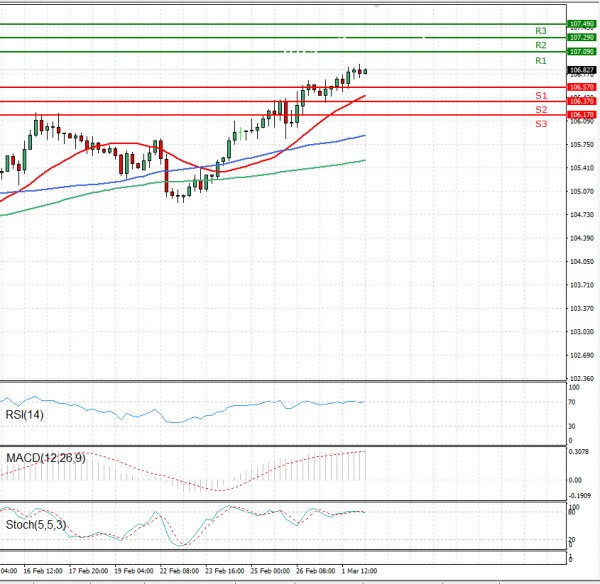The height and width of the screenshot is (584, 600).
Task: Click the MACD scale value -0.1909
Action: click(x=580, y=496)
